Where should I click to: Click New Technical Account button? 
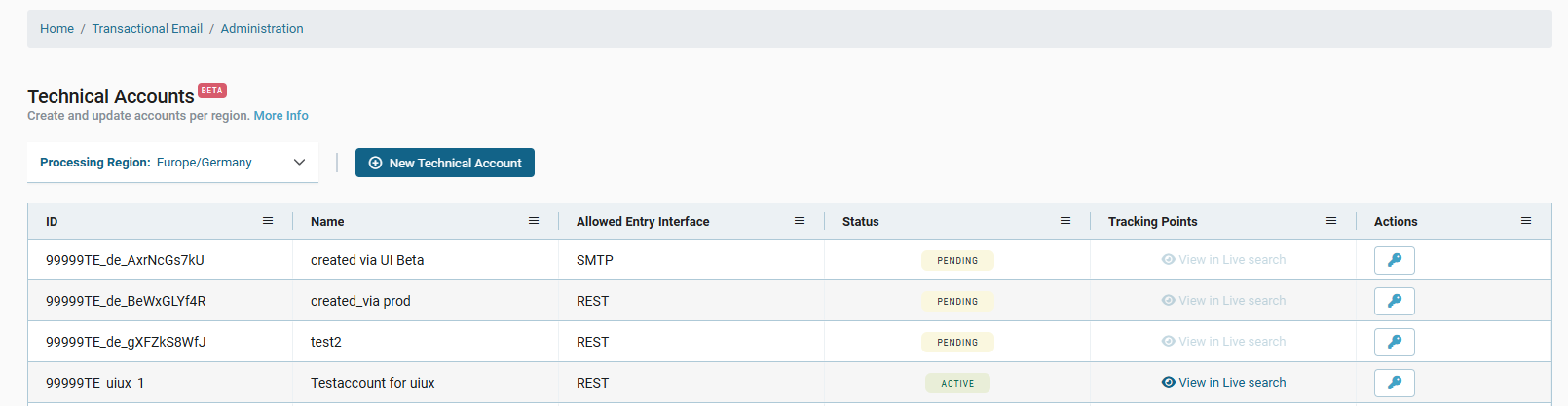[x=445, y=163]
